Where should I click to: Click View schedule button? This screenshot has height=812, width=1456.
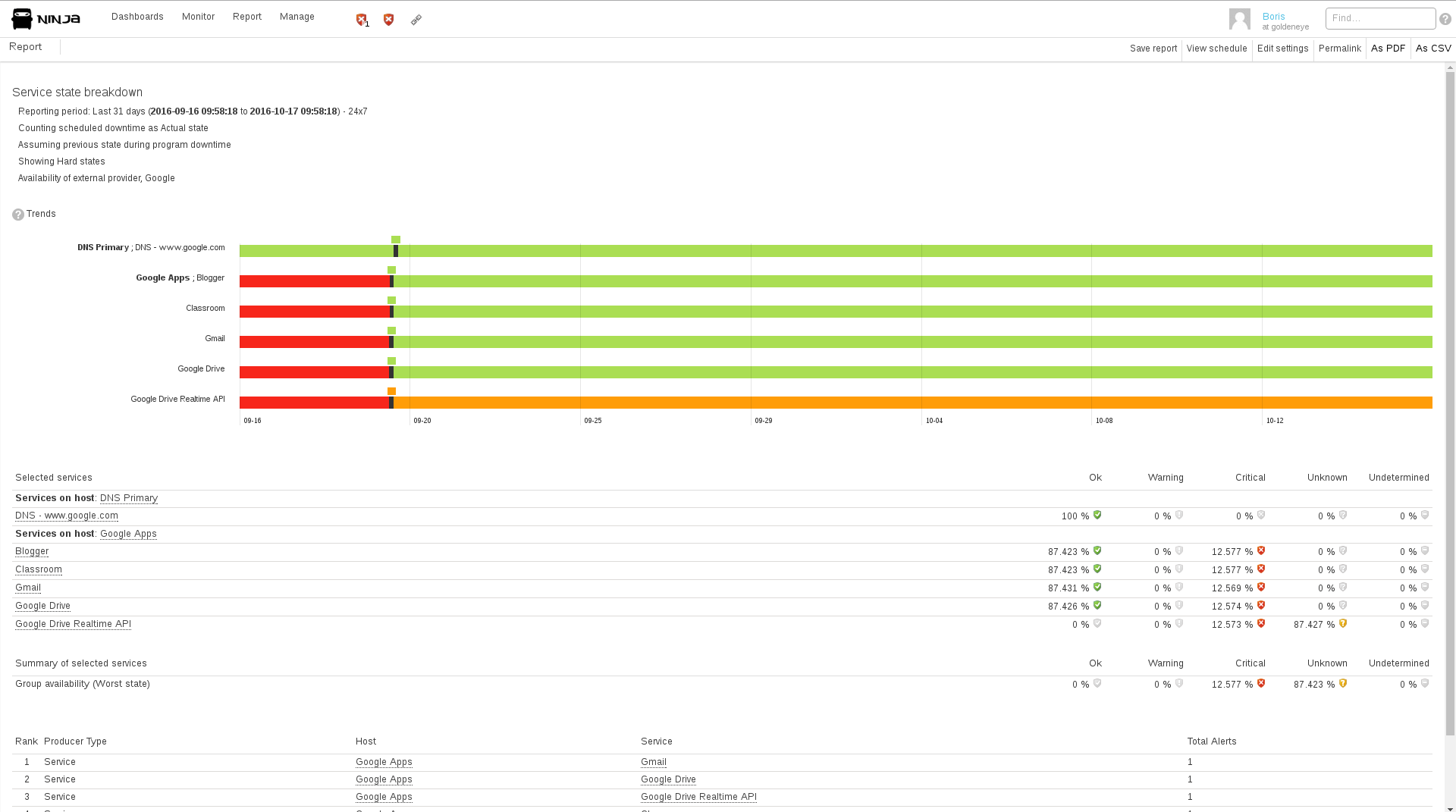point(1216,49)
